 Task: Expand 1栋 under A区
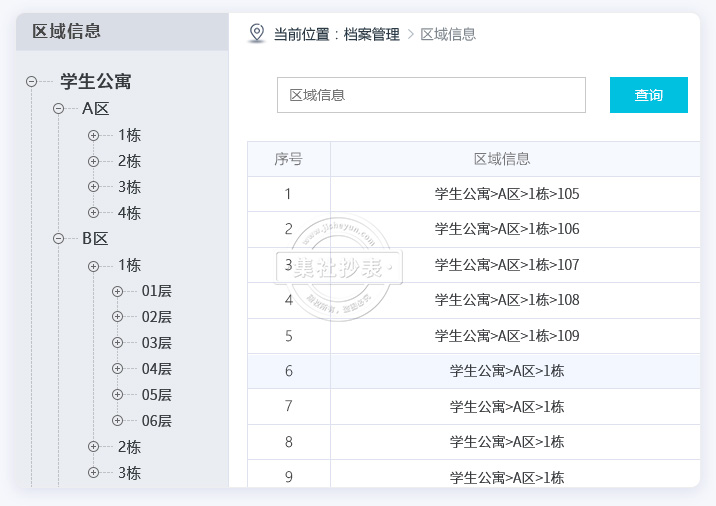click(x=93, y=135)
